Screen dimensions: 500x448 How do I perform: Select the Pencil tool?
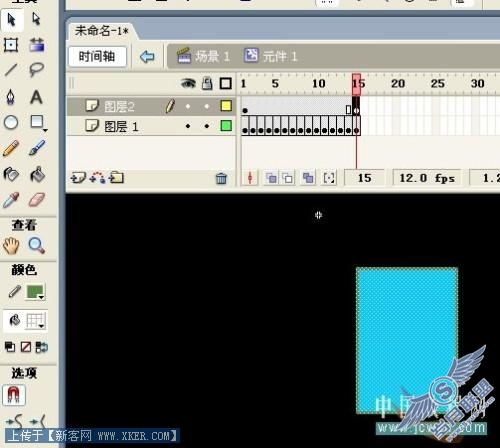(11, 148)
